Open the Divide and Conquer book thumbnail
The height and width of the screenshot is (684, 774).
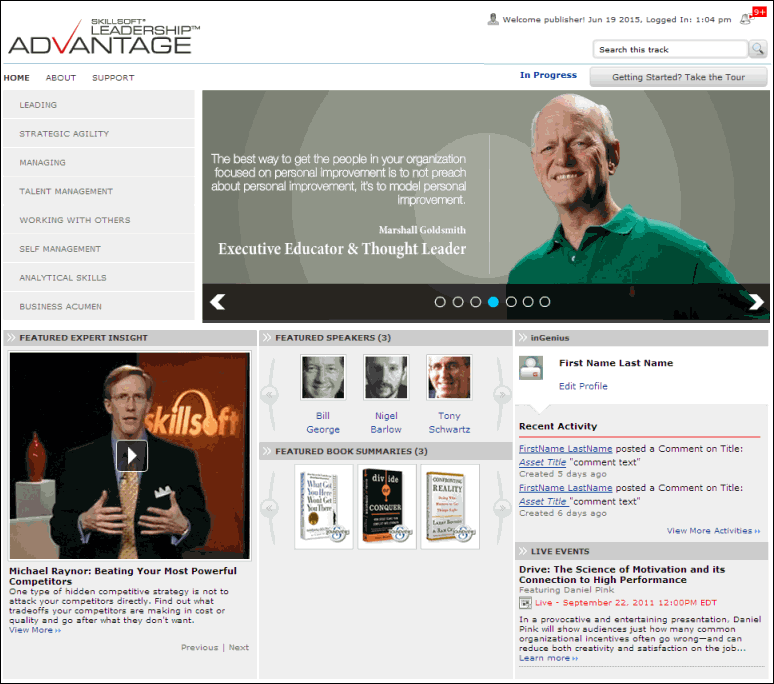pos(387,506)
